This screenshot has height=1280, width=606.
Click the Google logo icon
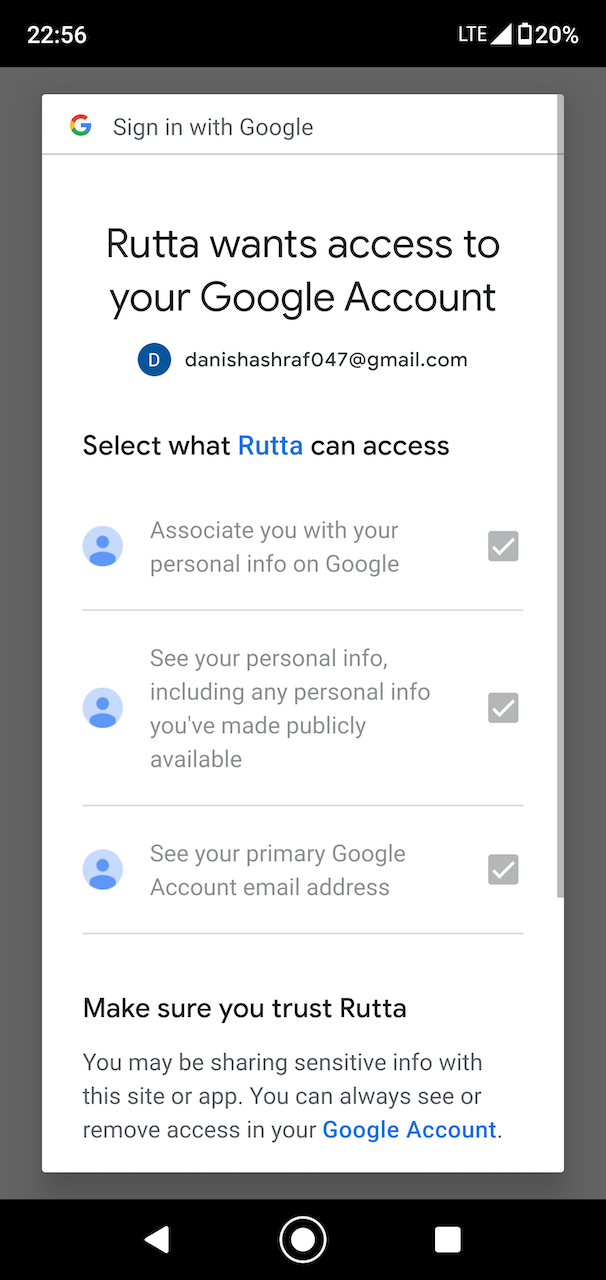(x=81, y=126)
